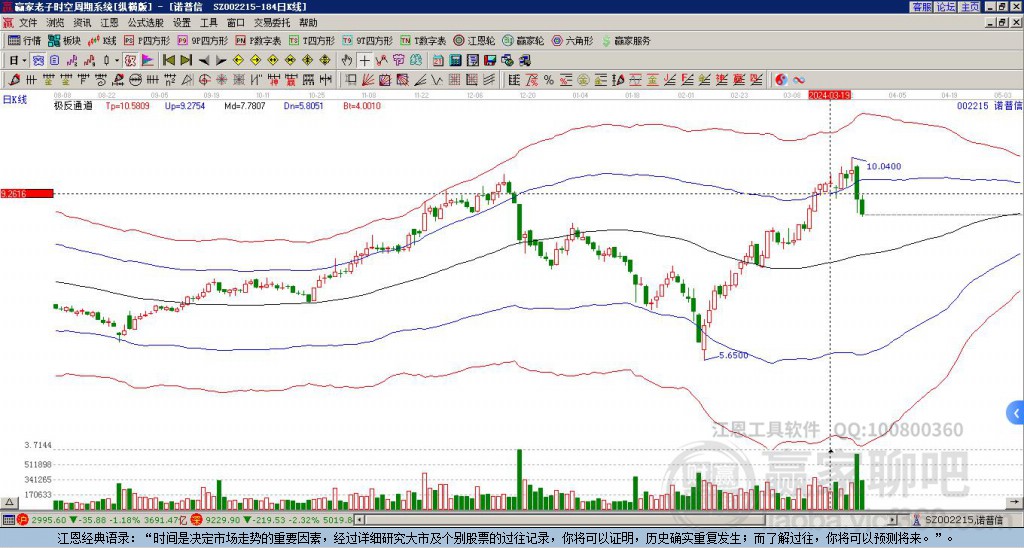
Task: Click the 2024-03-19 date marker
Action: pos(829,95)
